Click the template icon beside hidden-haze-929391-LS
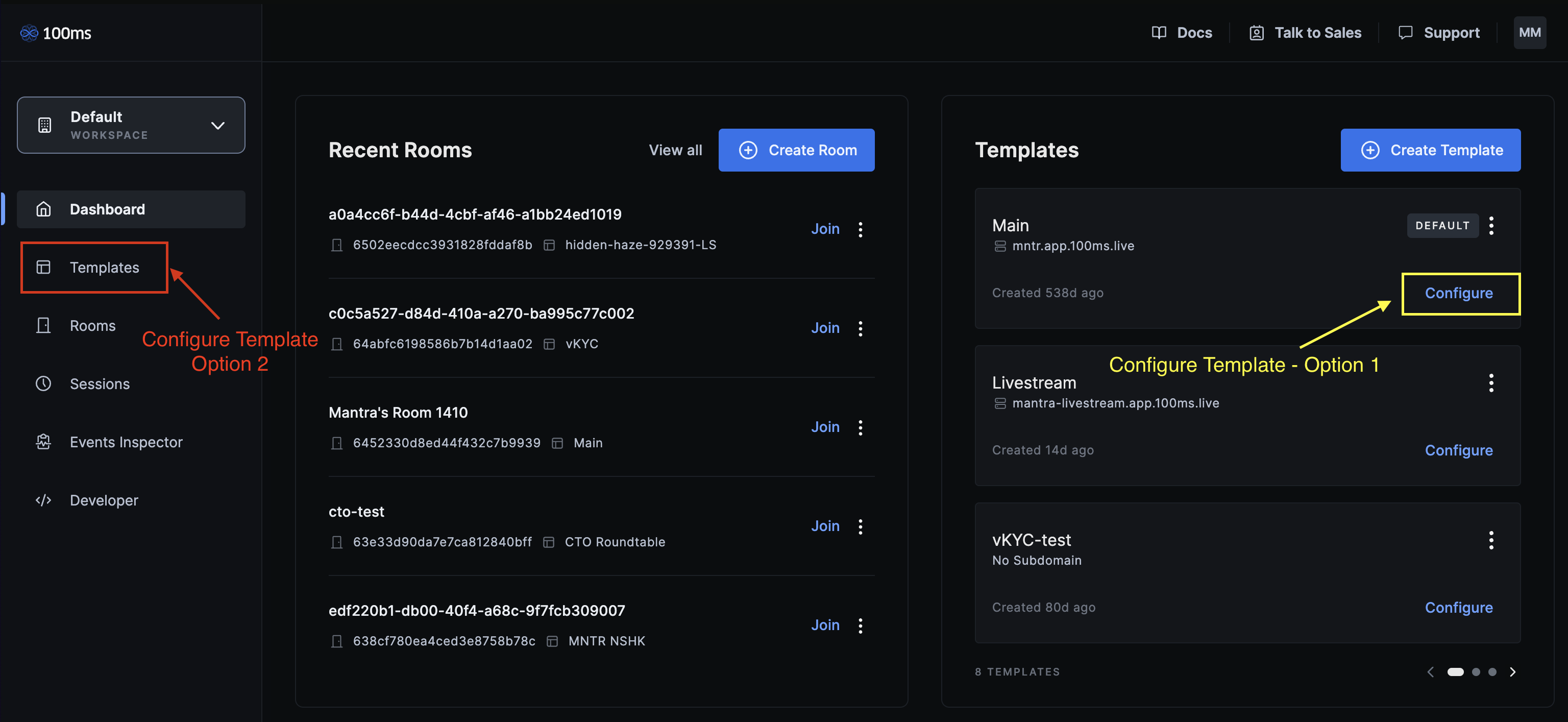The width and height of the screenshot is (1568, 722). (549, 245)
